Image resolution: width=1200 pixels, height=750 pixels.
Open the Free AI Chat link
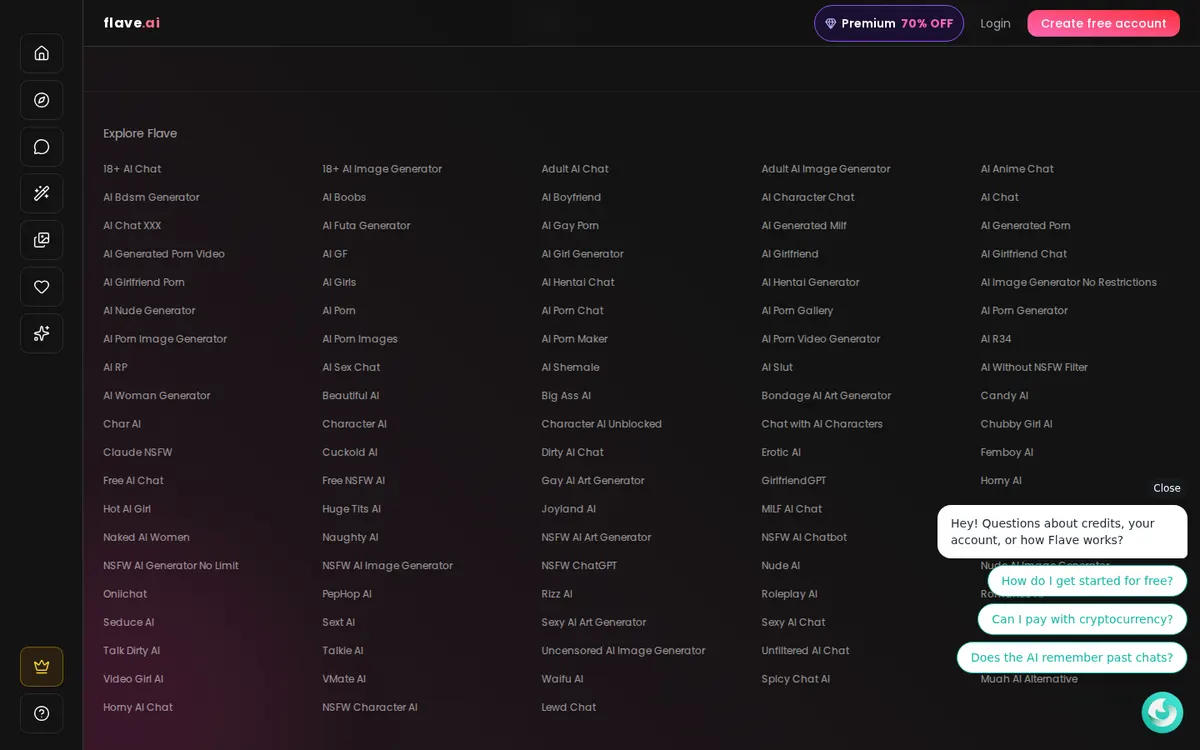(x=133, y=481)
